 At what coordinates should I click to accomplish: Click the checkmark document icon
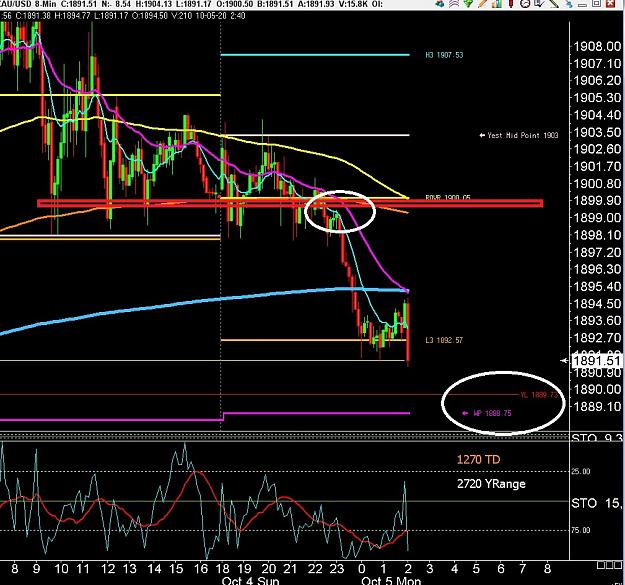pos(539,4)
